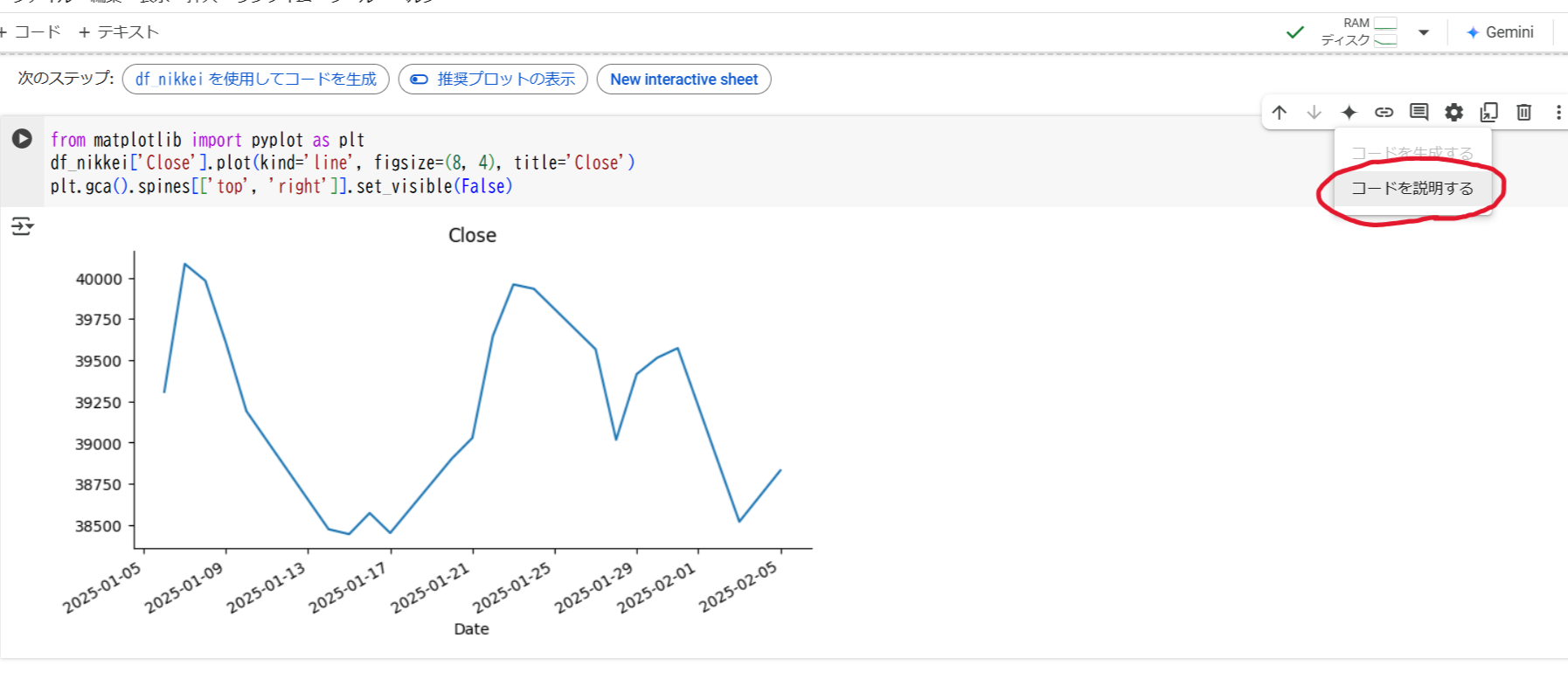
Task: Run the code cell
Action: (x=22, y=138)
